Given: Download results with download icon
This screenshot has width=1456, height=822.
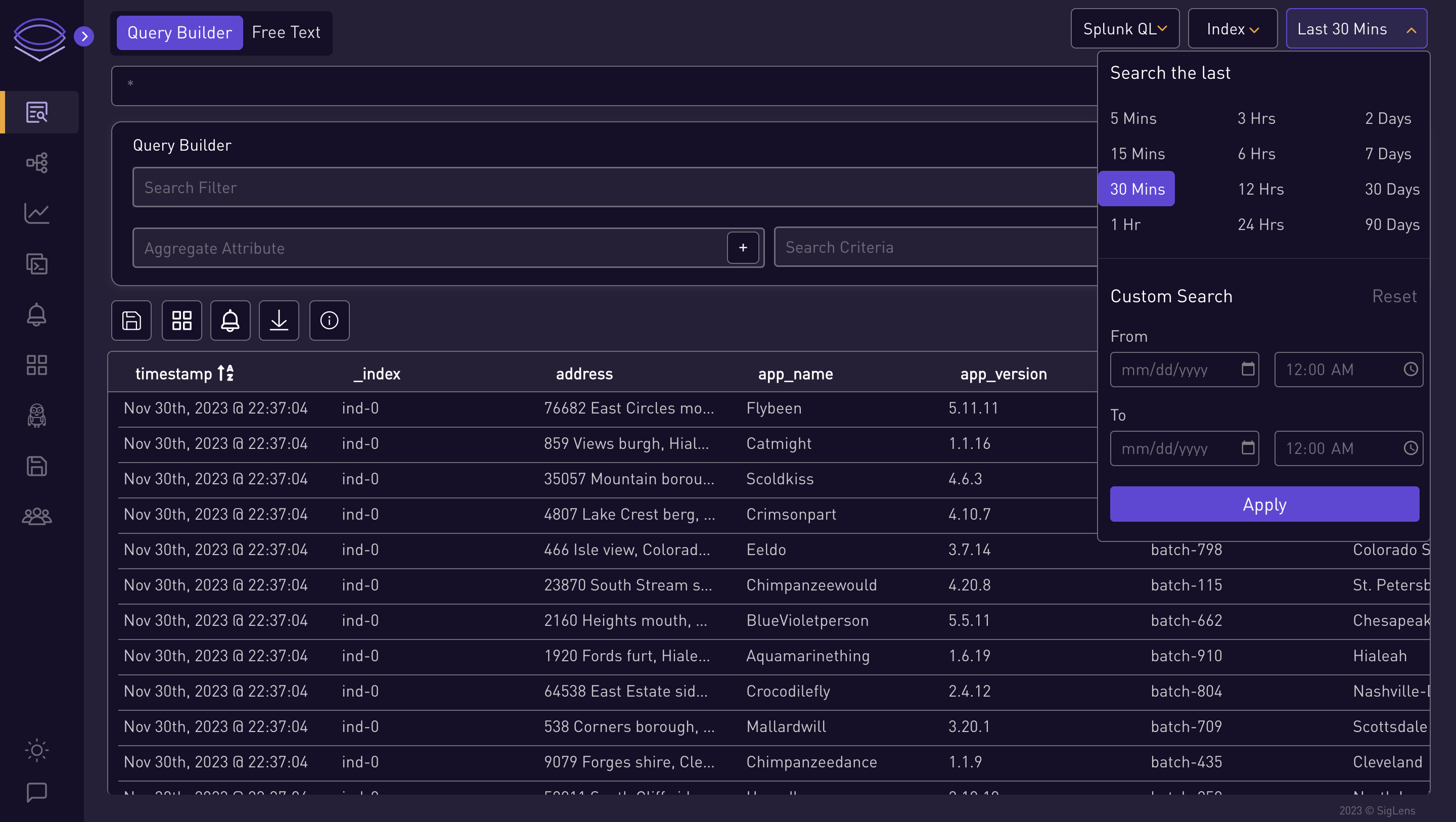Looking at the screenshot, I should coord(279,321).
